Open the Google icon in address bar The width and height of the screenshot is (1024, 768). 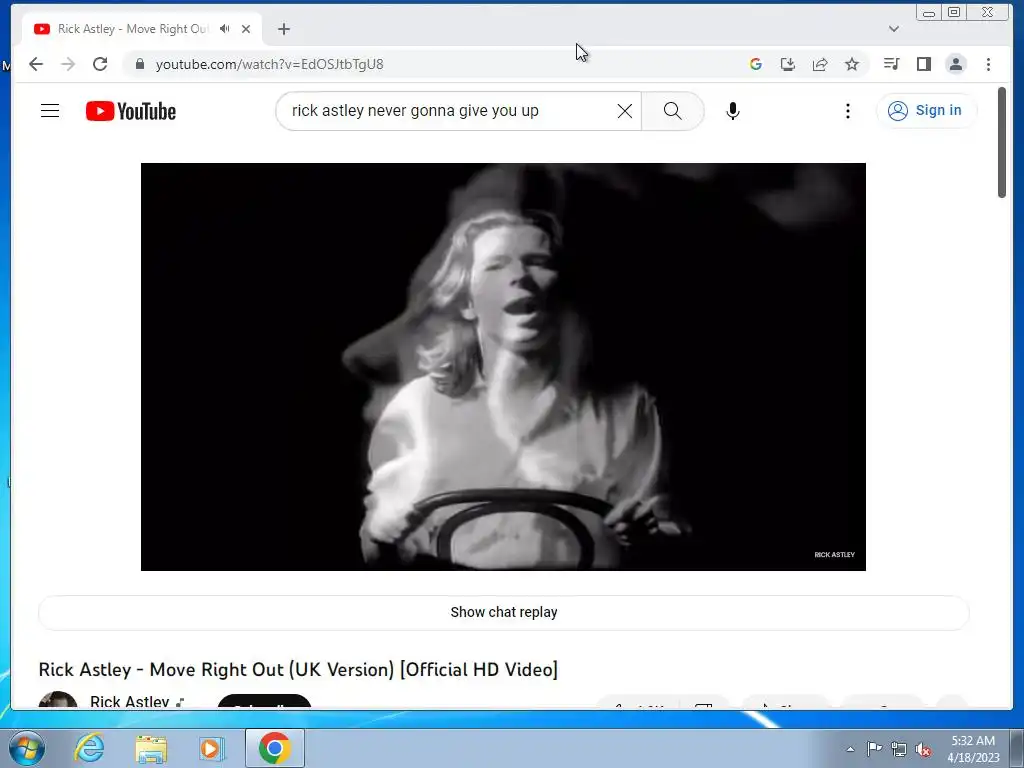tap(756, 64)
